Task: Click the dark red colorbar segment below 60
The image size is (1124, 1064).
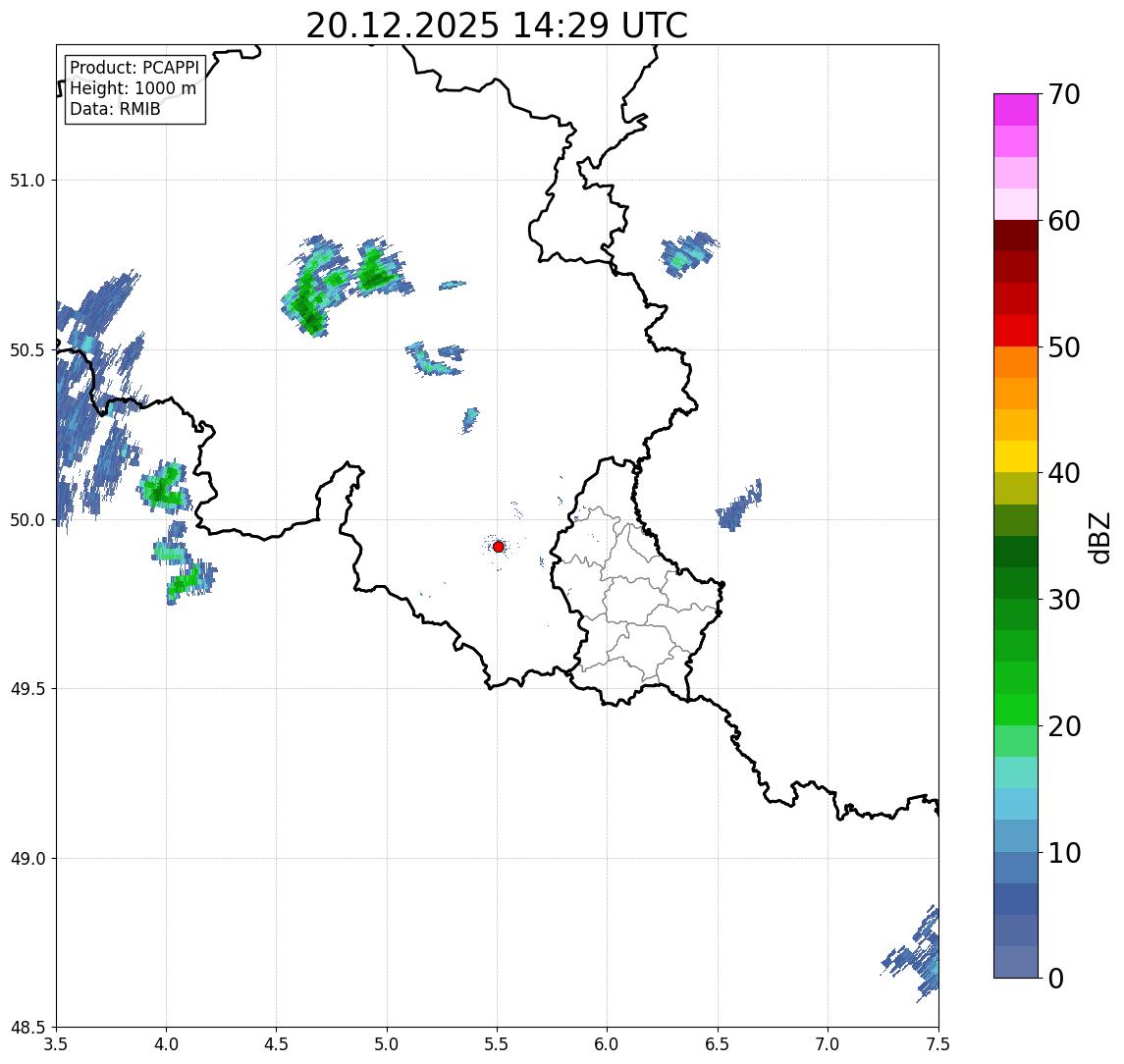Action: (1016, 236)
